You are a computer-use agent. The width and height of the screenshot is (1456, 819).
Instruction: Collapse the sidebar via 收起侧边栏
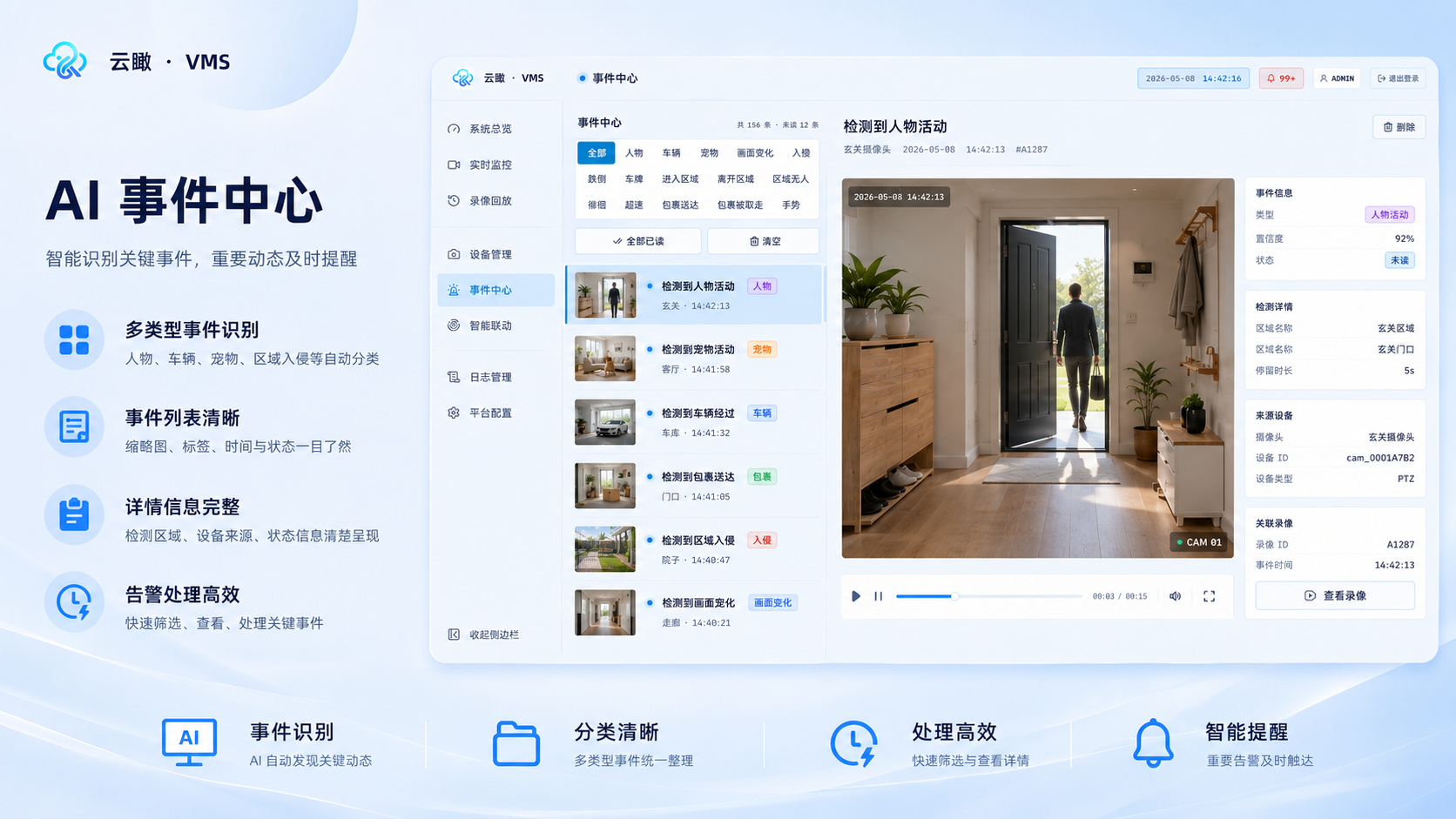click(483, 634)
